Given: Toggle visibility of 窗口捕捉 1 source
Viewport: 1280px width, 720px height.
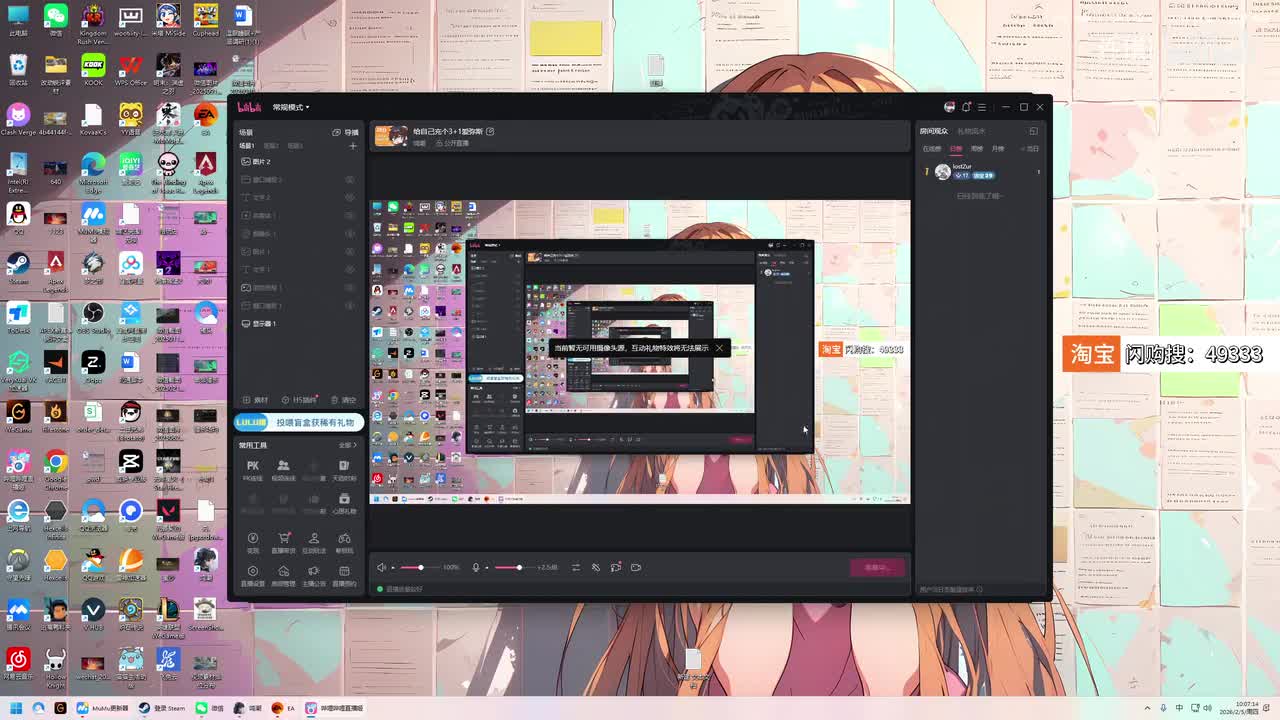Looking at the screenshot, I should pos(350,306).
